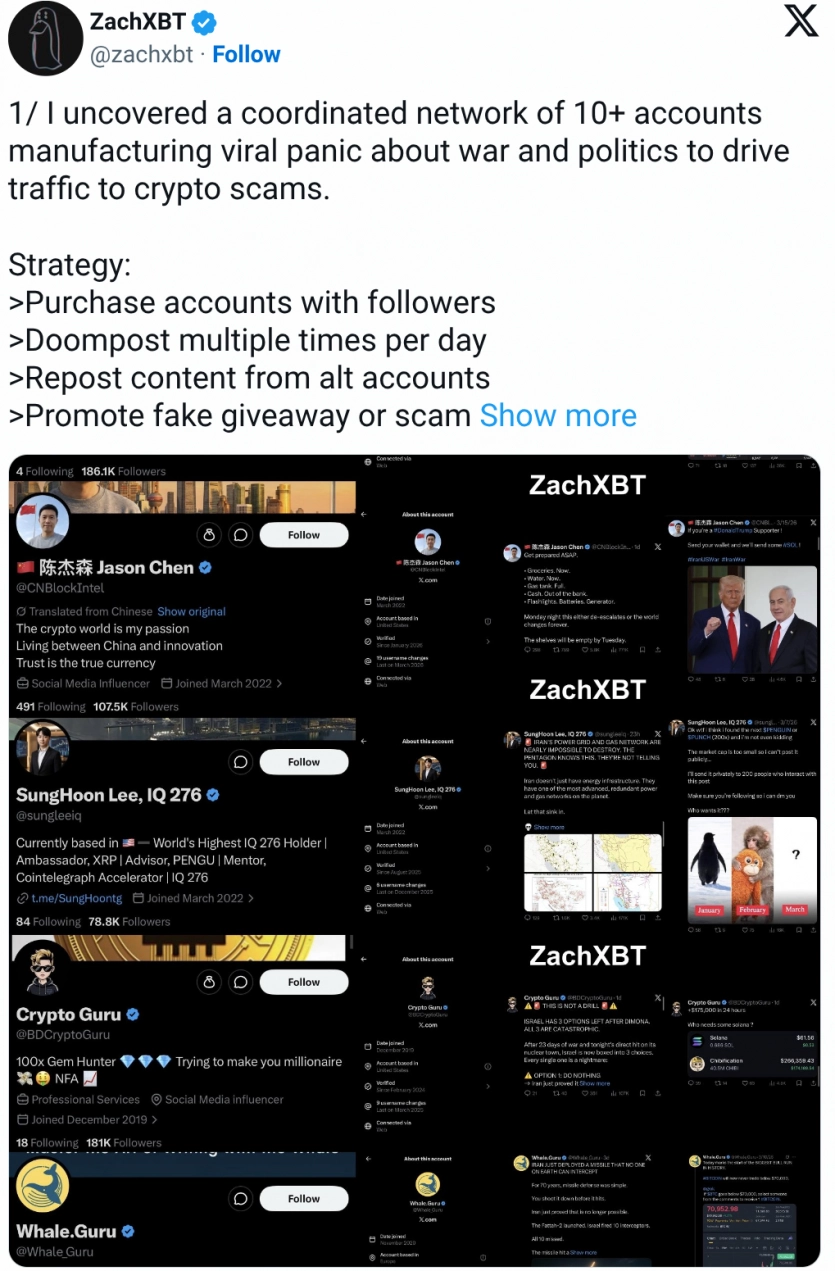835x1271 pixels.
Task: Follow the Crypto Guru account
Action: (304, 982)
